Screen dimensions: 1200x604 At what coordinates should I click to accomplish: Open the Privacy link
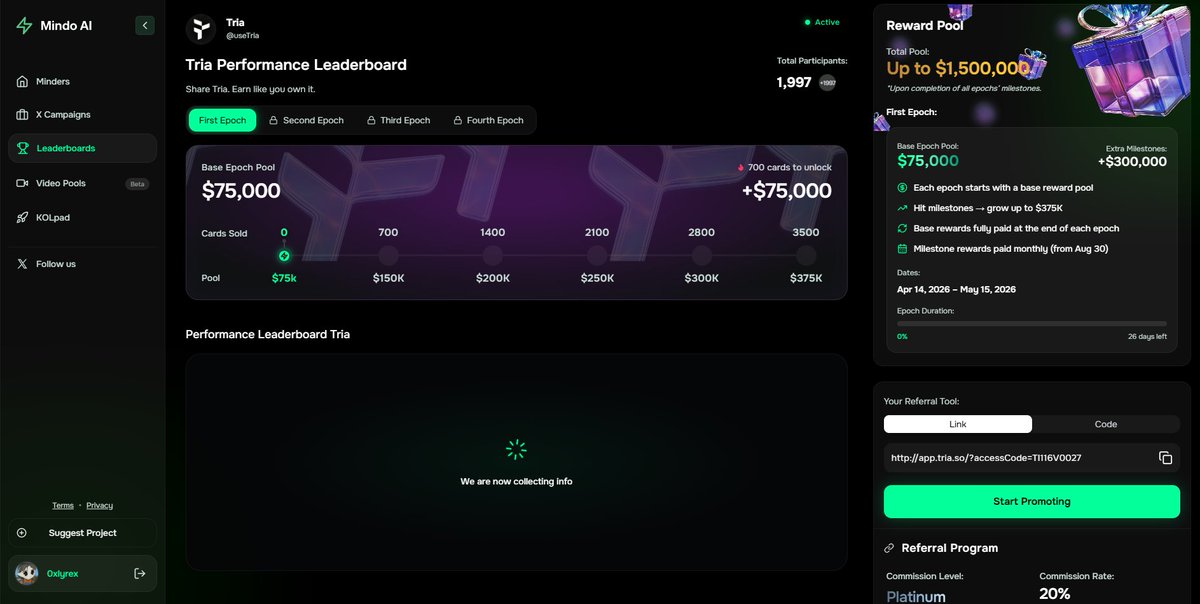99,505
